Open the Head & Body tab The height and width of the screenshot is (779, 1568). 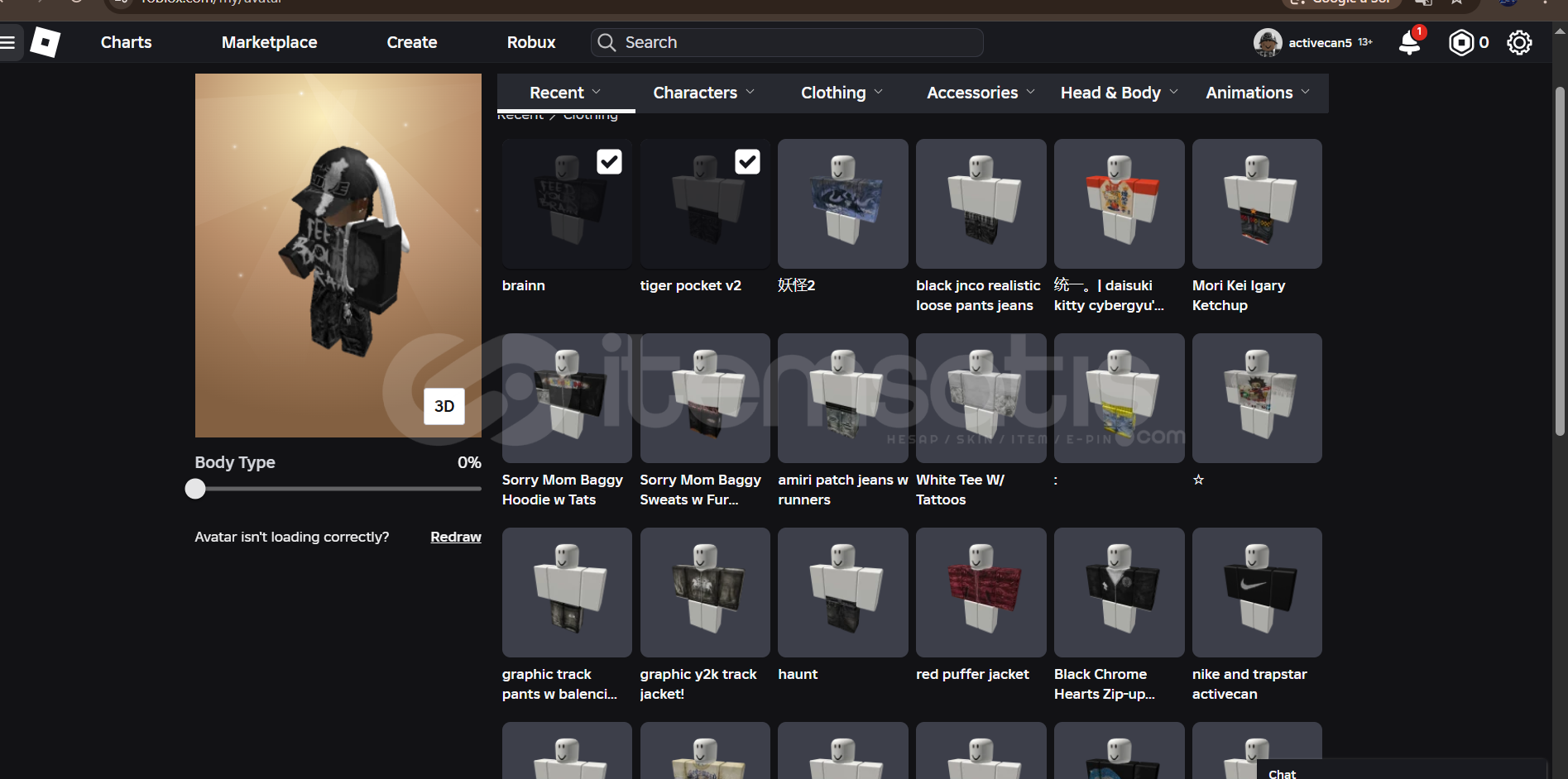tap(1119, 93)
